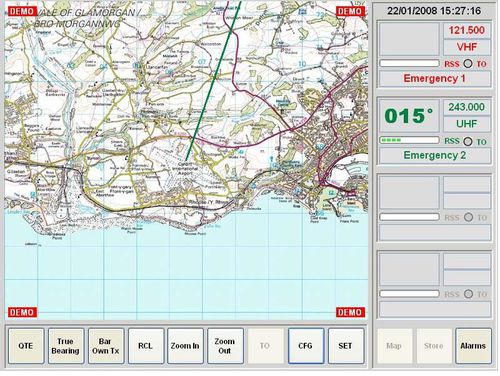The width and height of the screenshot is (500, 376).
Task: Click the SET button
Action: coord(346,346)
